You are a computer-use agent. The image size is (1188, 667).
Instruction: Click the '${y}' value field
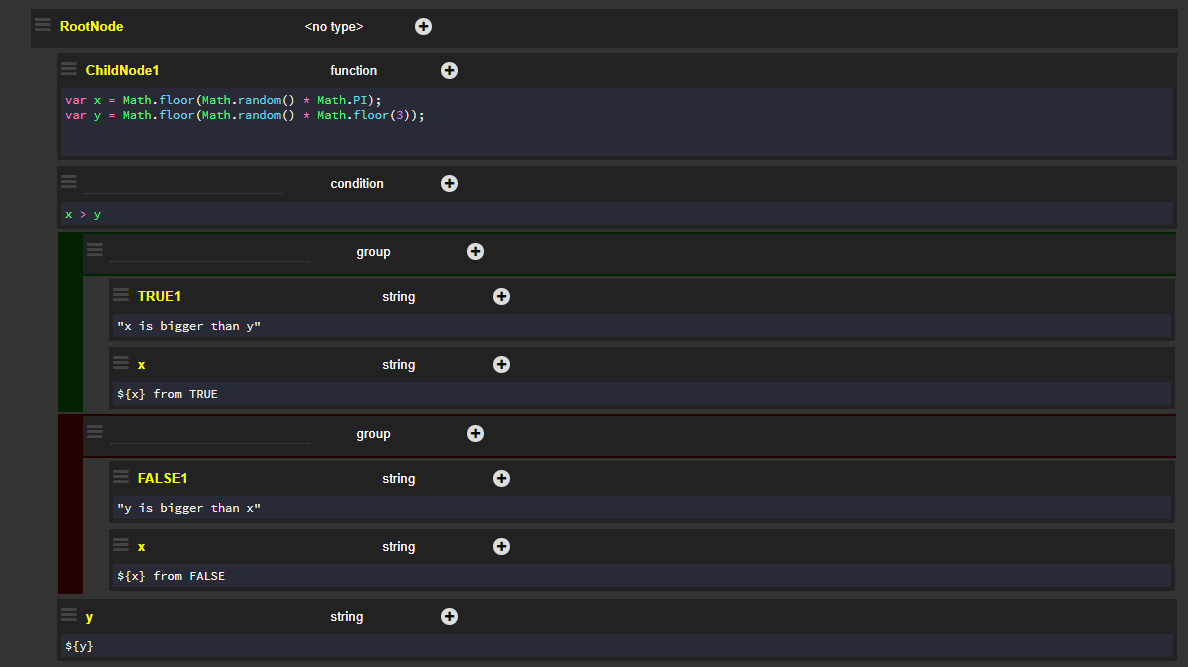(x=617, y=646)
